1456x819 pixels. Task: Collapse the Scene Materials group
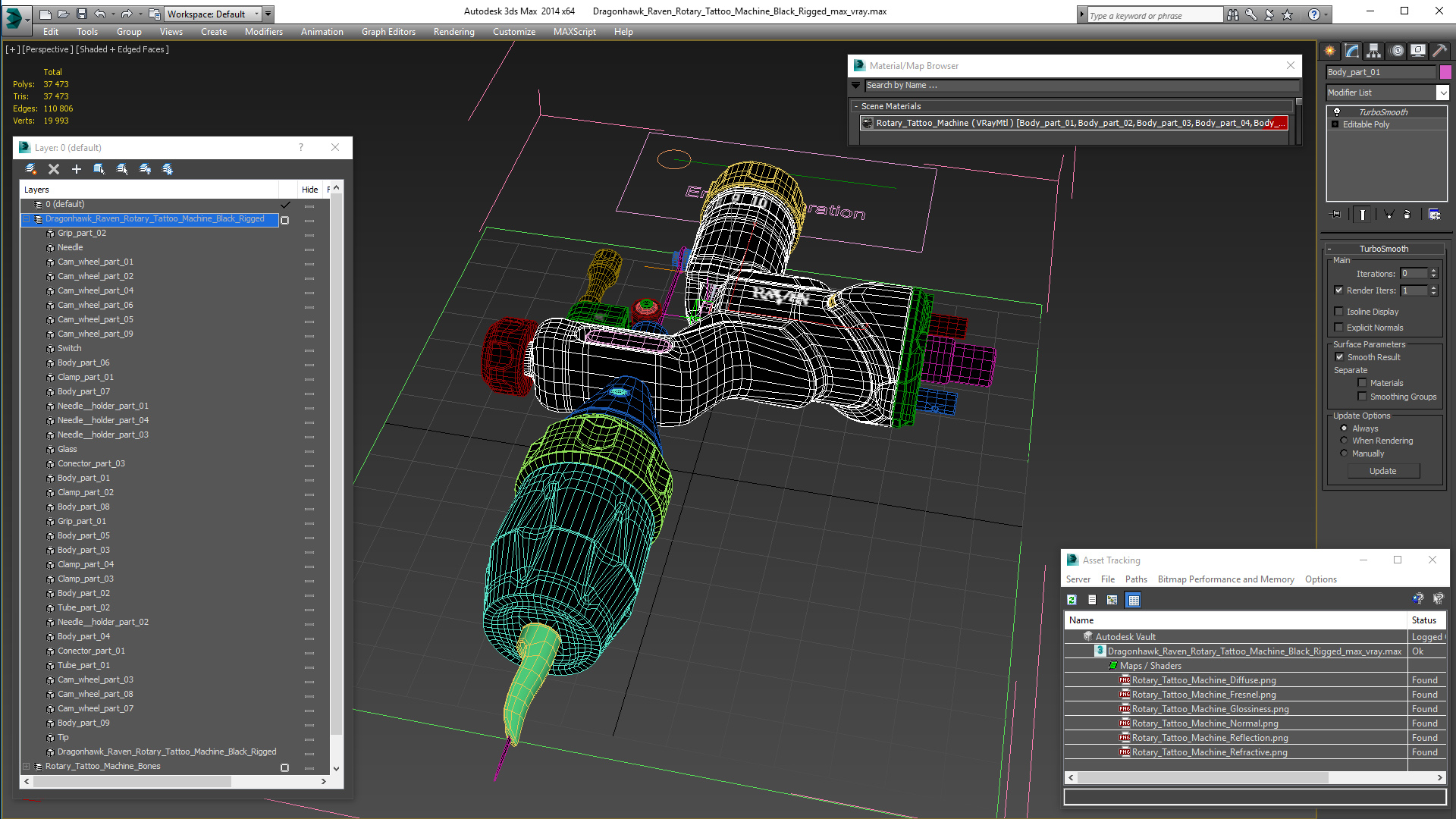click(856, 106)
